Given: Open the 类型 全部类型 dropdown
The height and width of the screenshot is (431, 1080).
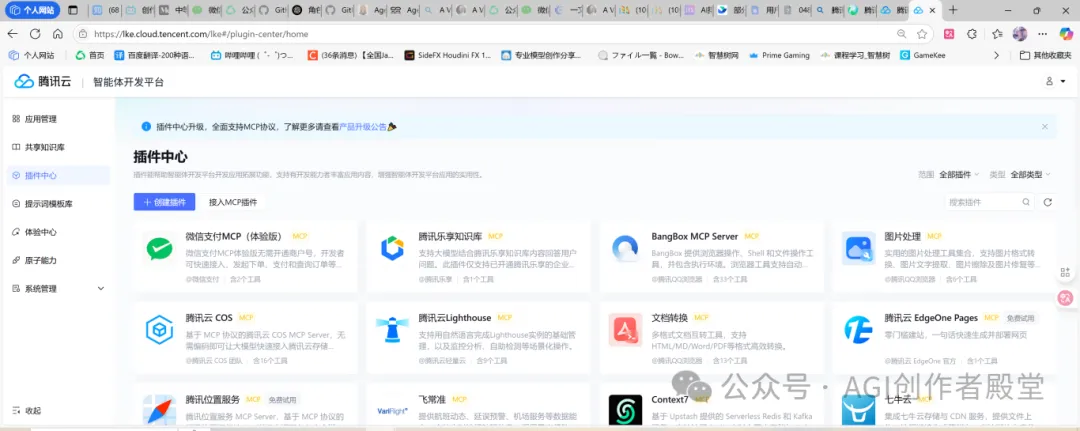Looking at the screenshot, I should point(1030,174).
